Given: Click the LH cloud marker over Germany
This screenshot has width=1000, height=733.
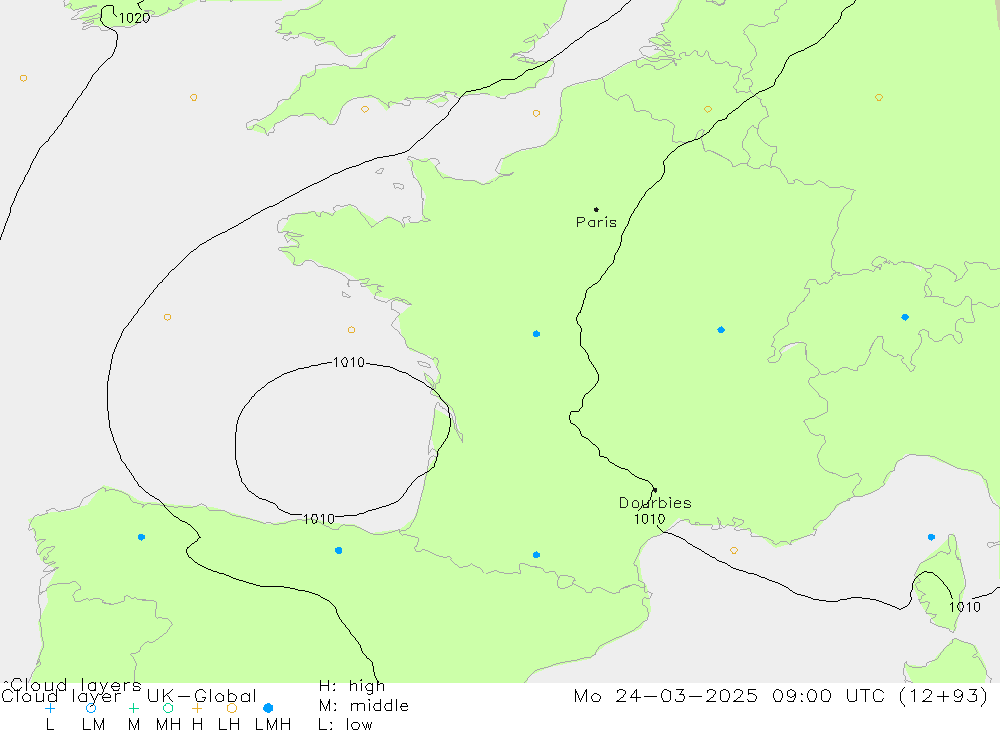Looking at the screenshot, I should (x=879, y=98).
